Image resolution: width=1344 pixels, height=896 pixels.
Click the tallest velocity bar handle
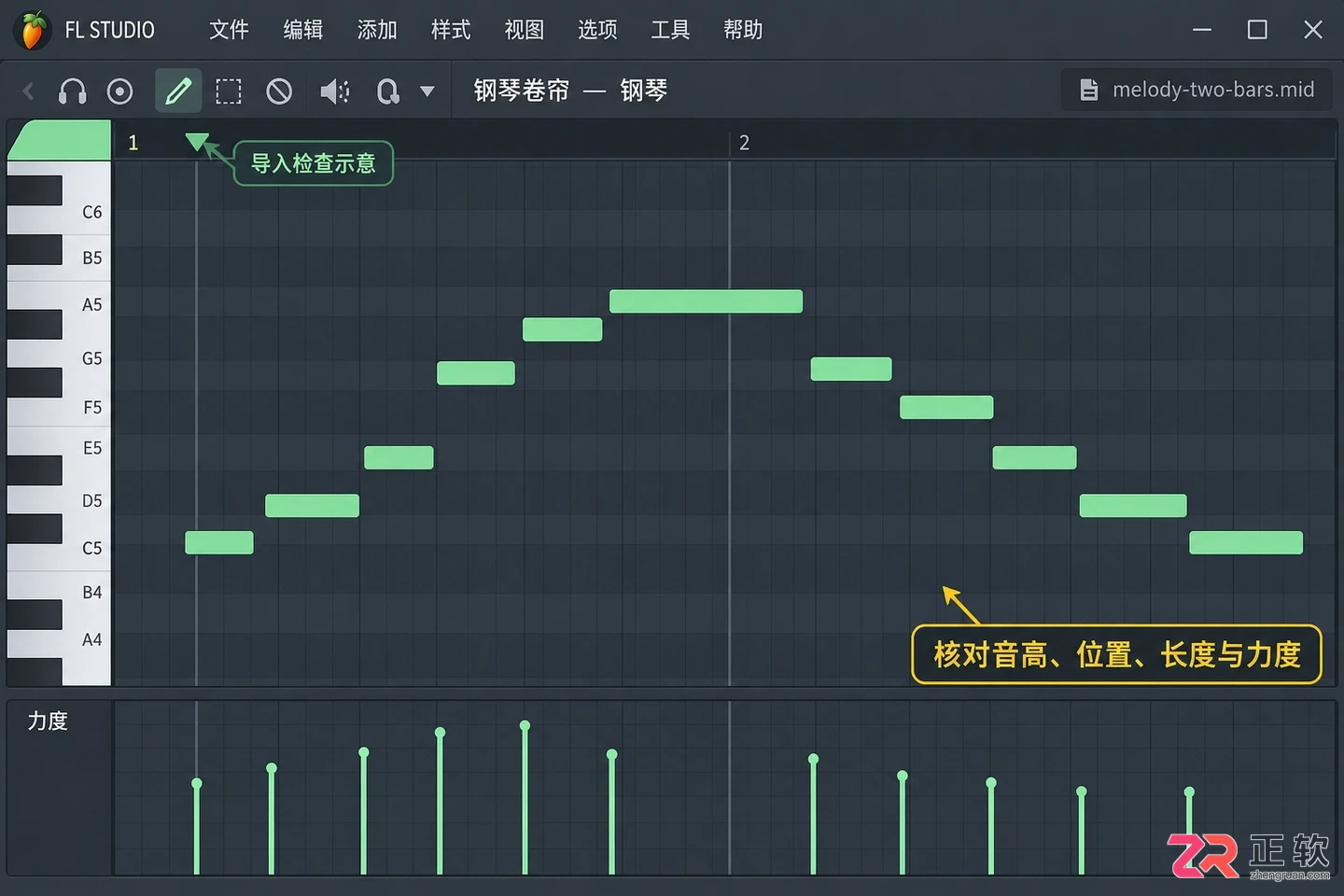pyautogui.click(x=525, y=725)
